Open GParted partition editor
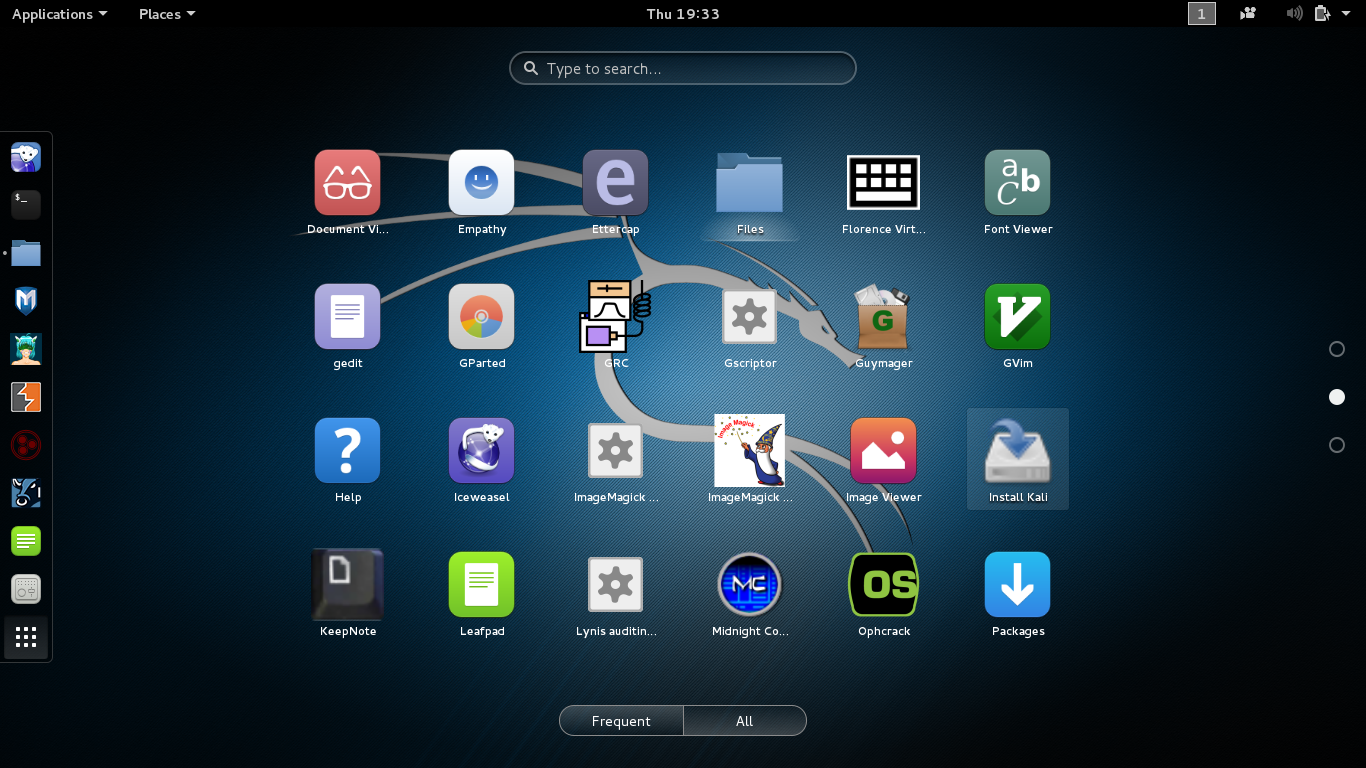Image resolution: width=1366 pixels, height=768 pixels. [481, 317]
